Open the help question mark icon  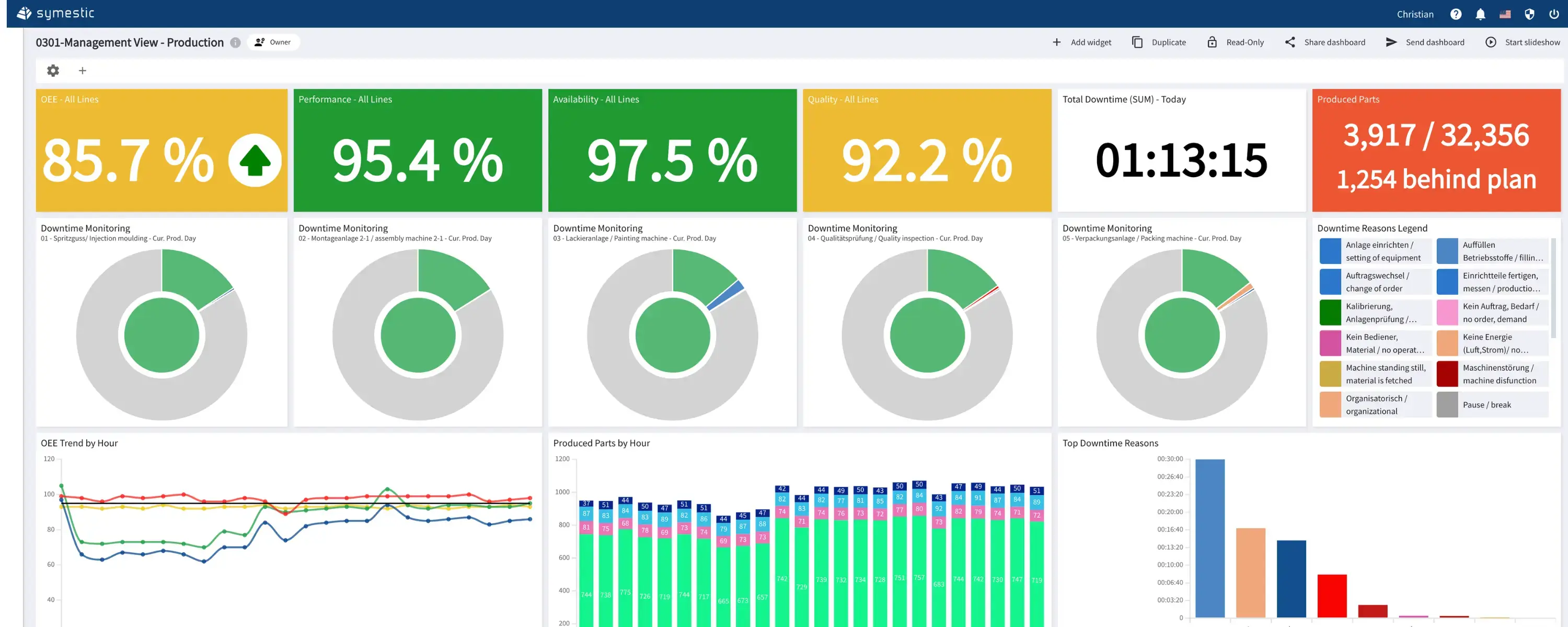(1456, 14)
